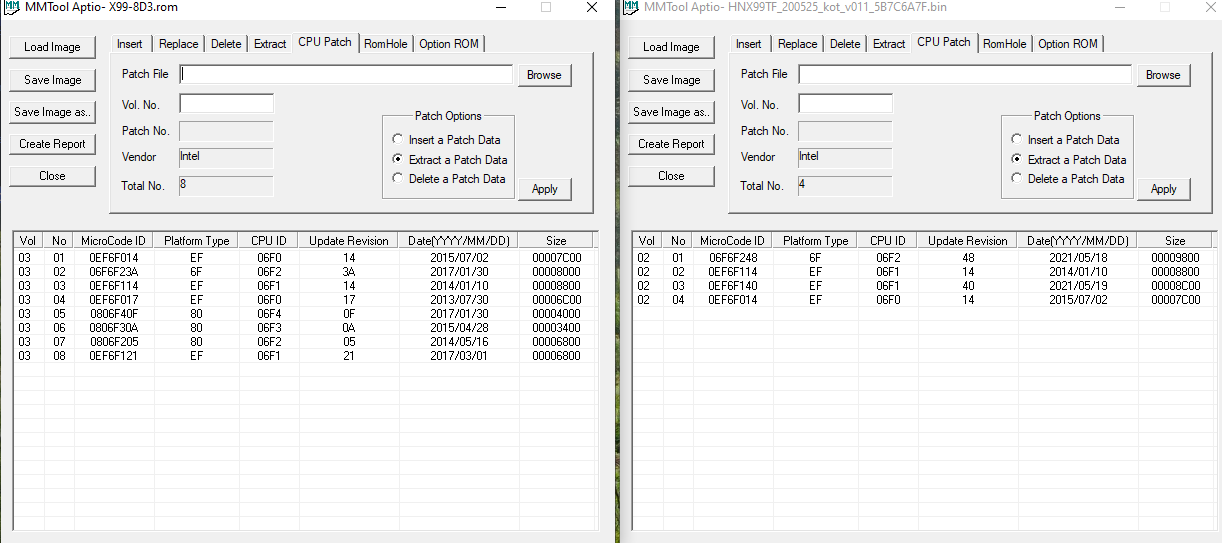Click Load Image in X99-8D3 window
The width and height of the screenshot is (1222, 543).
(x=52, y=47)
